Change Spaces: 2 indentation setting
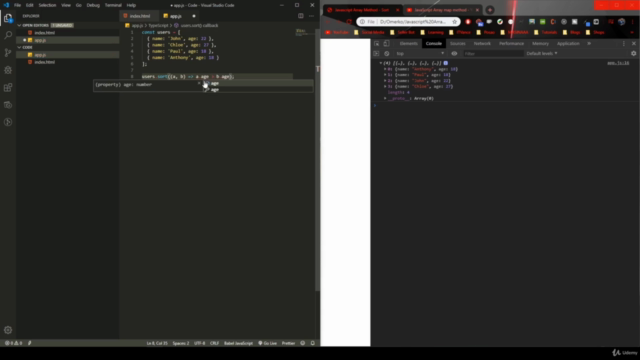Viewport: 640px width, 360px height. (x=181, y=343)
